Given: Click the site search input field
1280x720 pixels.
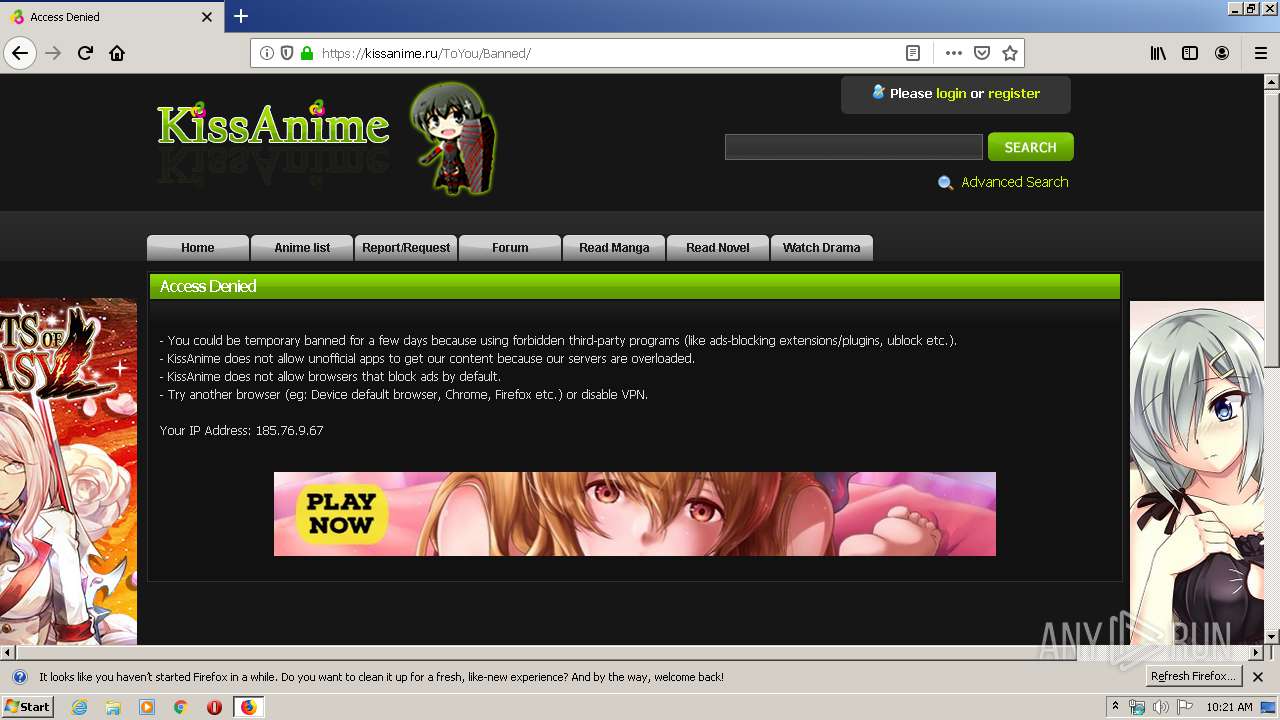Looking at the screenshot, I should point(854,147).
